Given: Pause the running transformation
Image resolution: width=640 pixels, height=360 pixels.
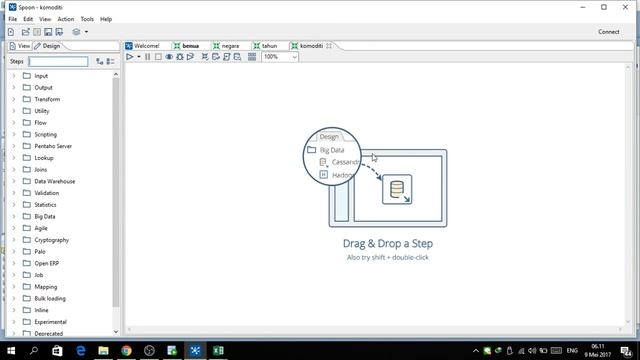Looking at the screenshot, I should [x=147, y=57].
